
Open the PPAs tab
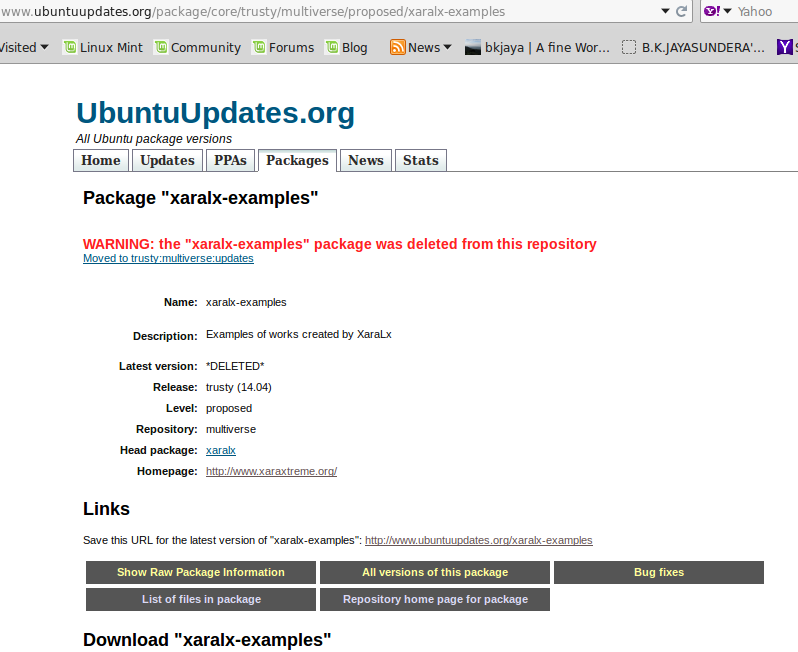point(230,160)
